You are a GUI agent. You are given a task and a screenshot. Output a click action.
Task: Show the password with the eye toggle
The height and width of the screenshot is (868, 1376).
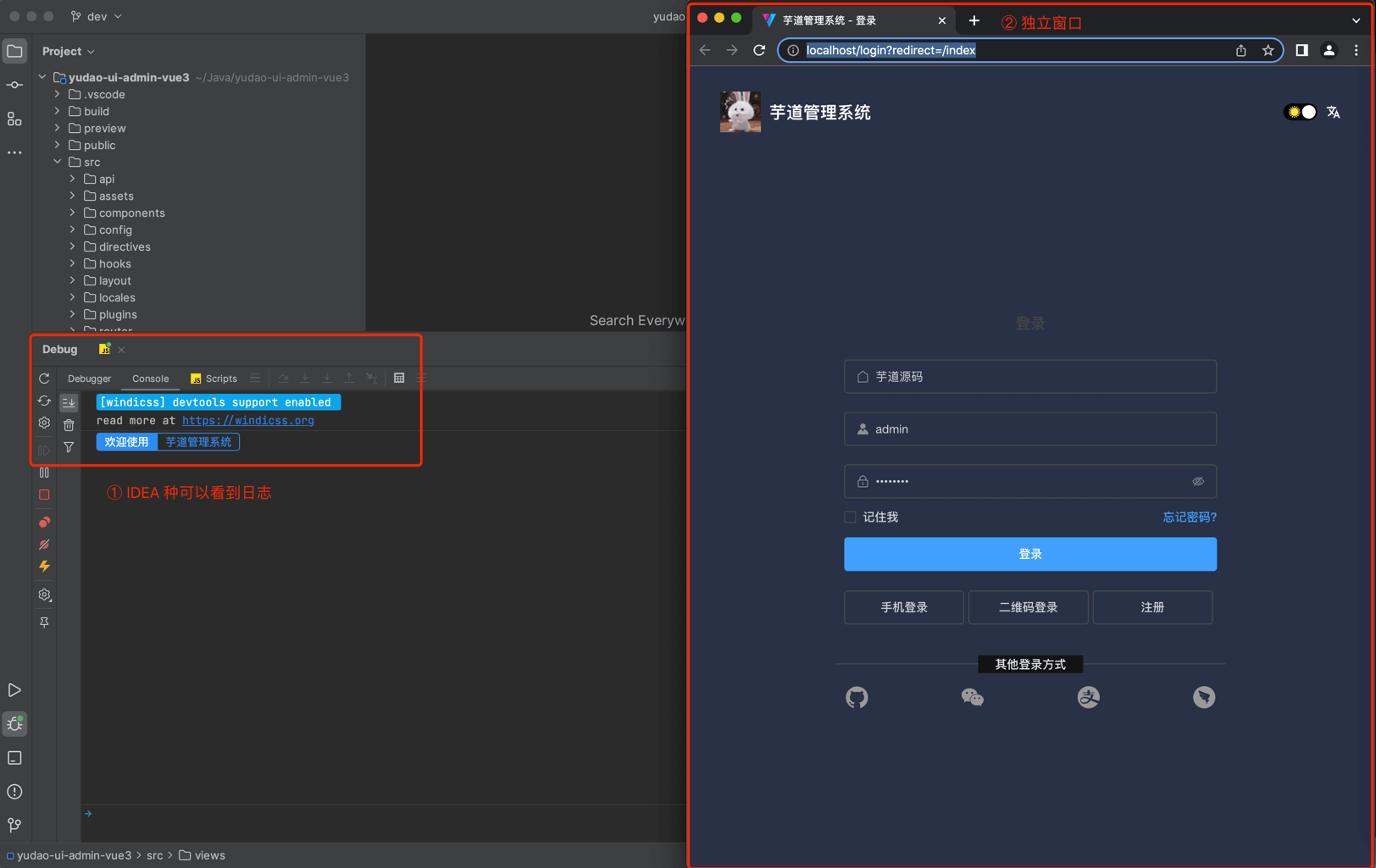click(x=1198, y=481)
